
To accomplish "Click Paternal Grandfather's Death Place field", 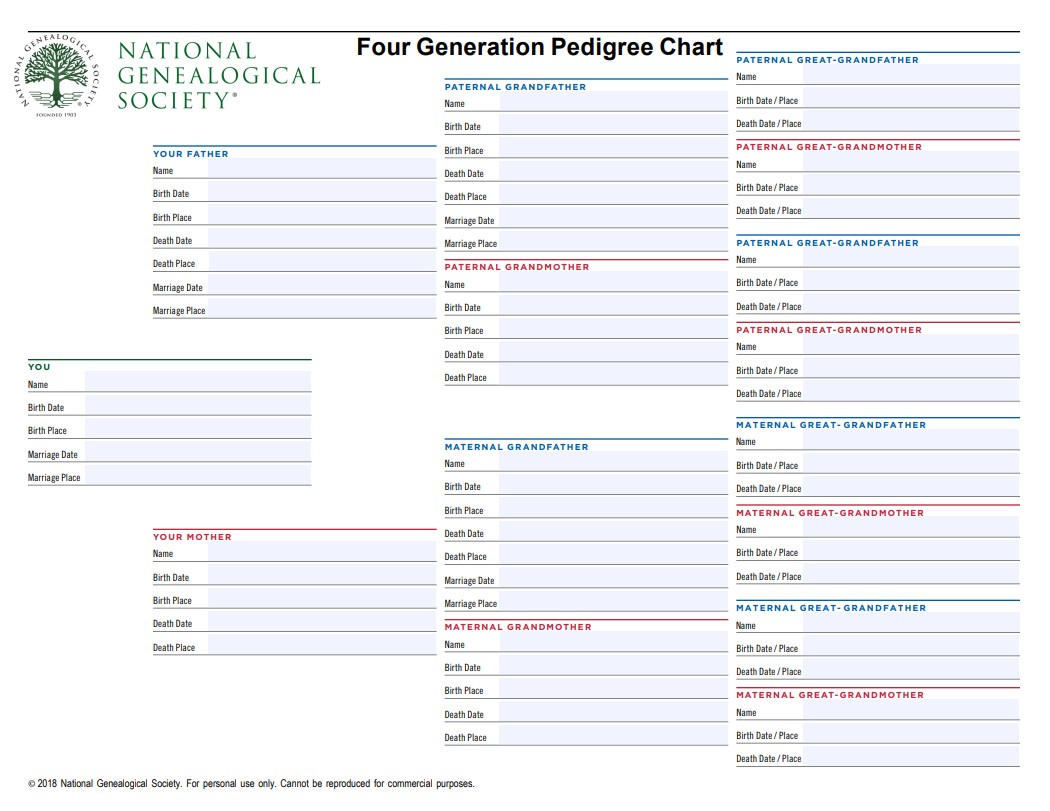I will [613, 194].
